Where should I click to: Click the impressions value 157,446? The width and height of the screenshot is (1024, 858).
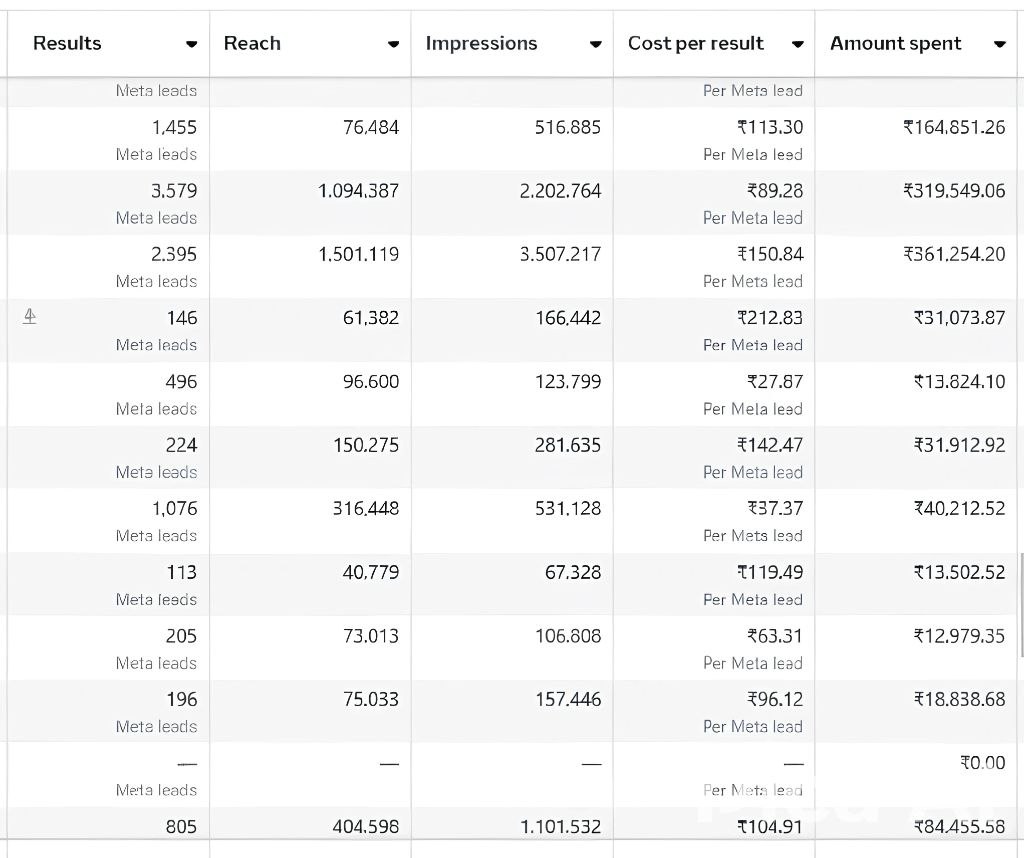coord(567,699)
